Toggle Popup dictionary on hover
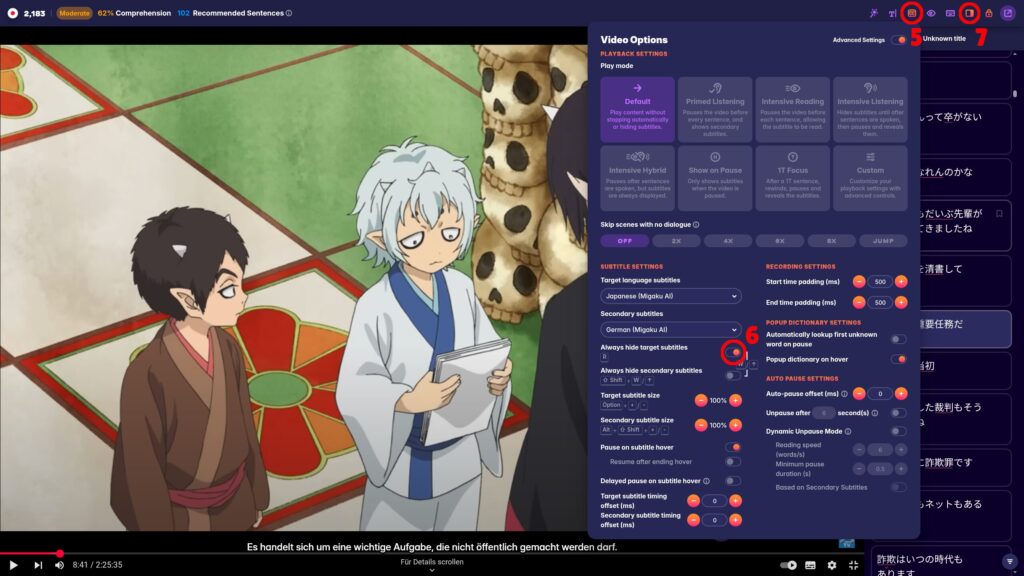Viewport: 1024px width, 576px height. [x=899, y=359]
